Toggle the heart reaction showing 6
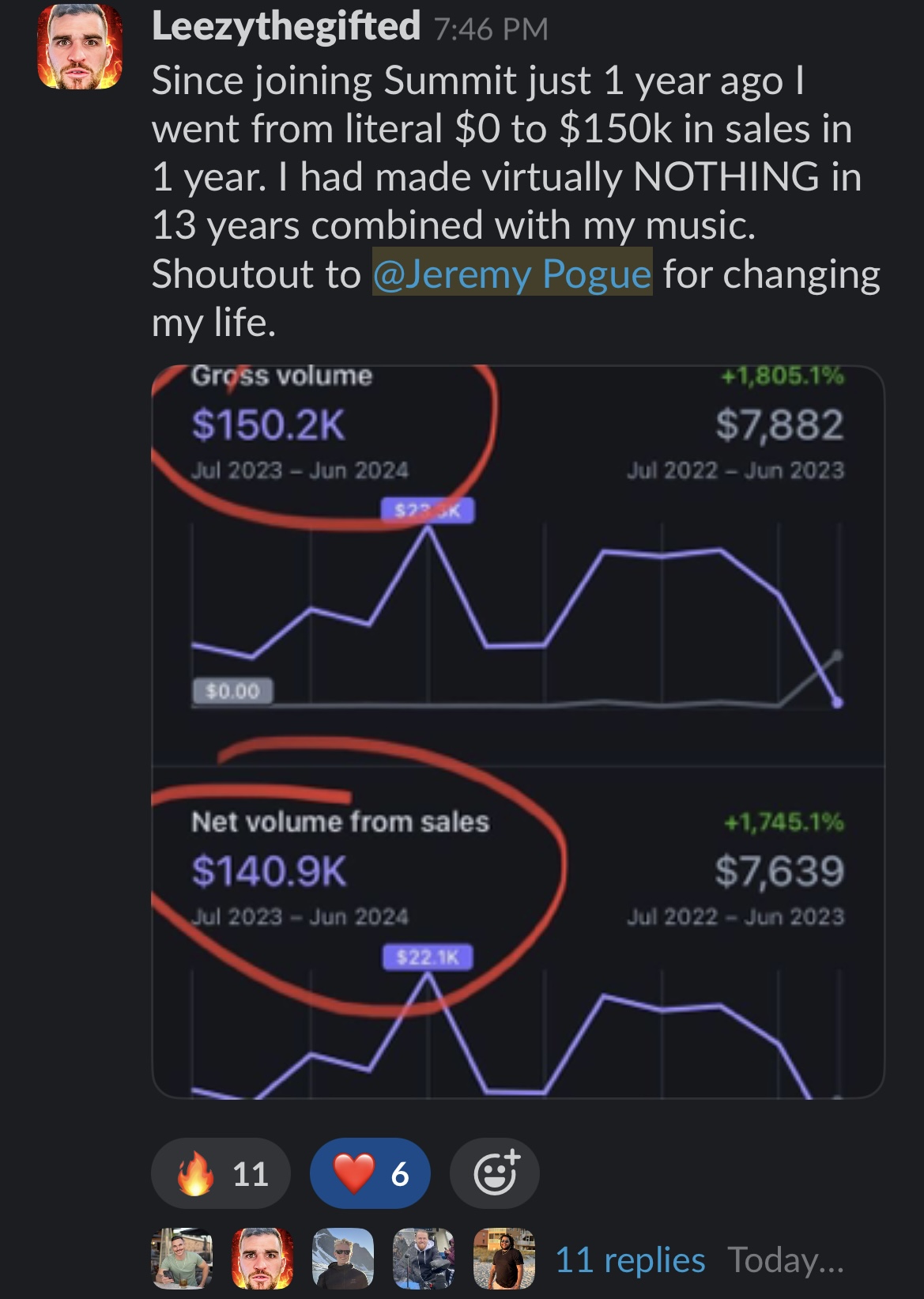924x1299 pixels. point(370,1173)
